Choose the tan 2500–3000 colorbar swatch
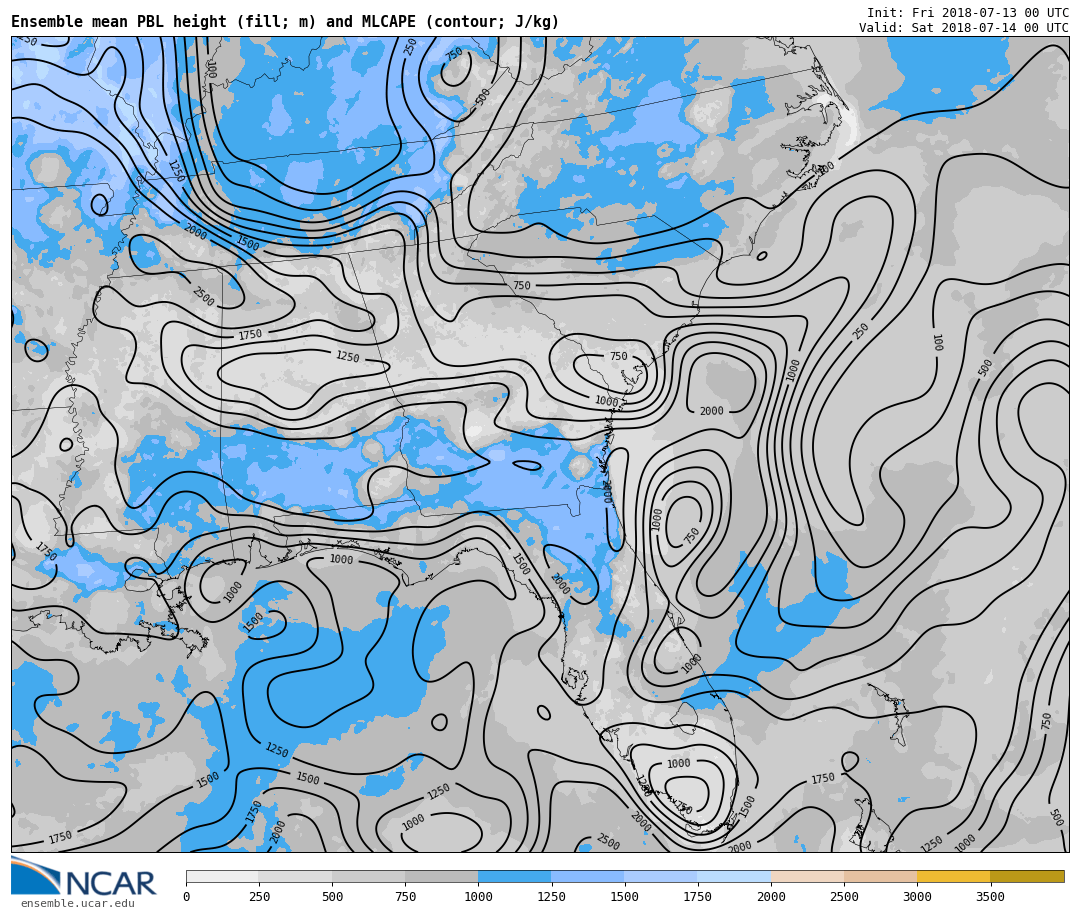Image resolution: width=1080 pixels, height=915 pixels. (x=880, y=876)
